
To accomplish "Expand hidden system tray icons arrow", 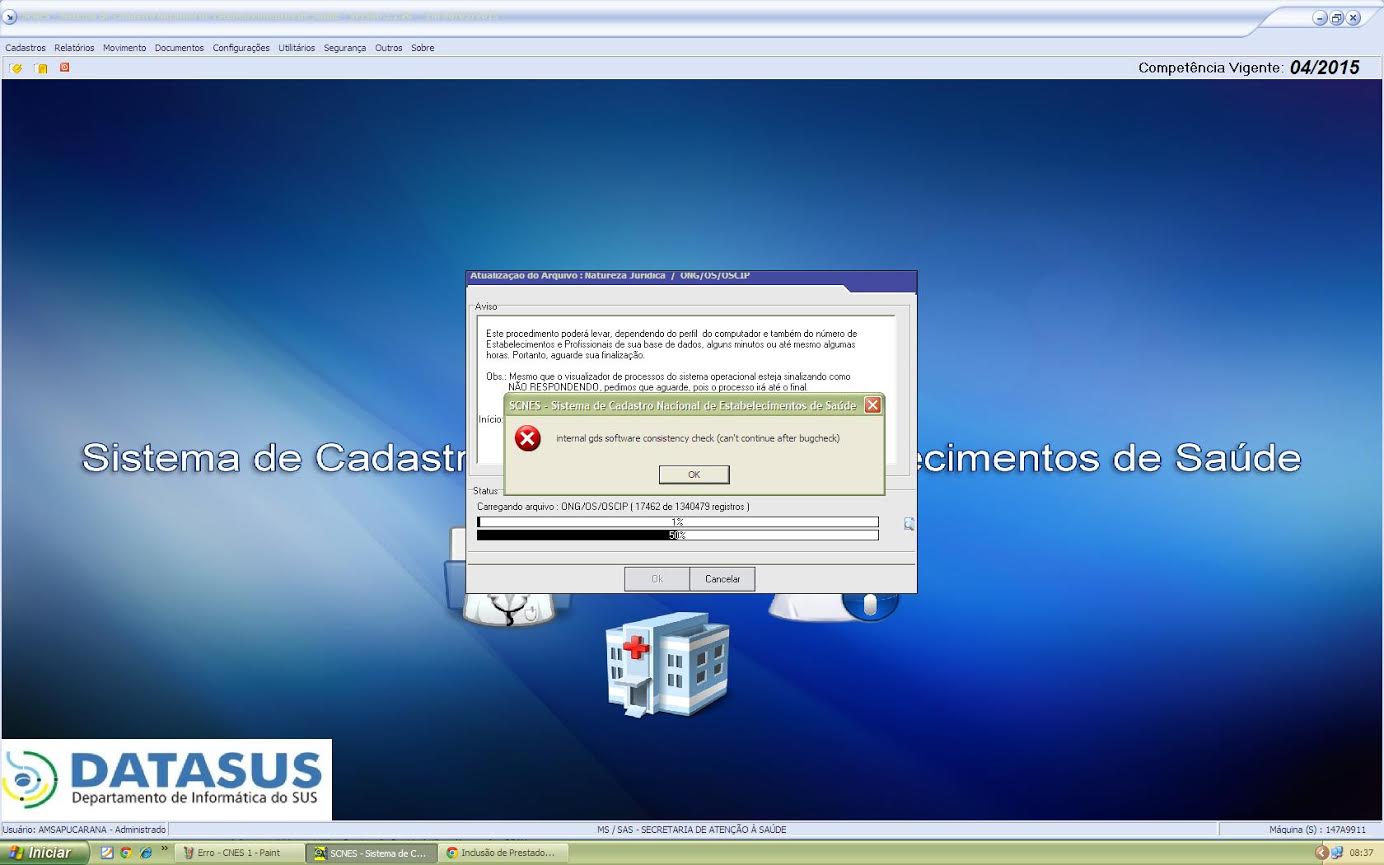I will coord(1321,853).
